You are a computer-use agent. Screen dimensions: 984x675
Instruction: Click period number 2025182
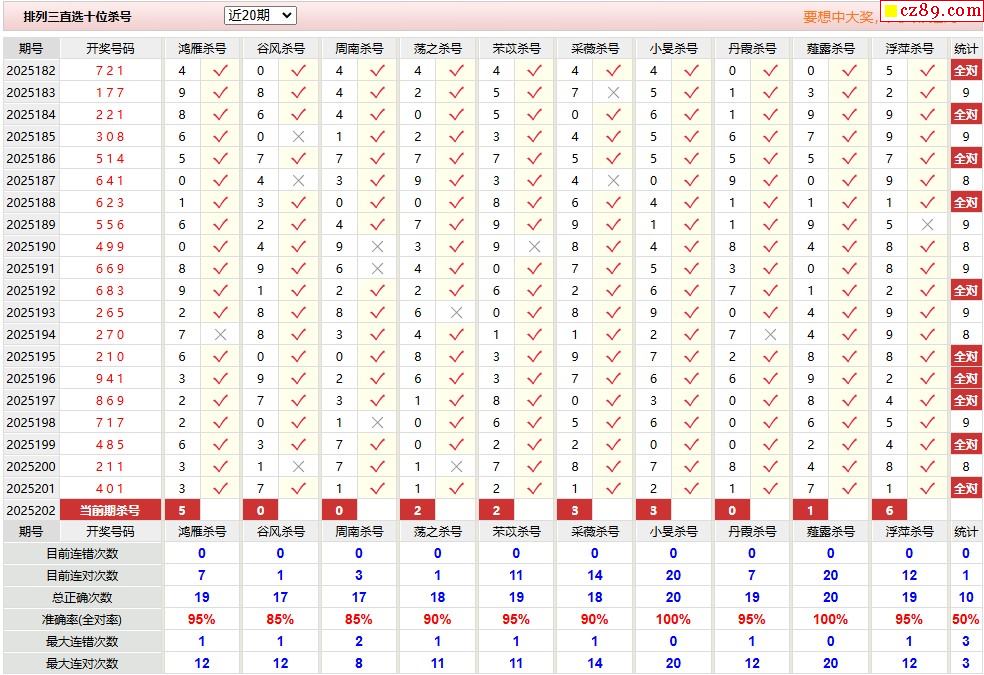tap(31, 71)
